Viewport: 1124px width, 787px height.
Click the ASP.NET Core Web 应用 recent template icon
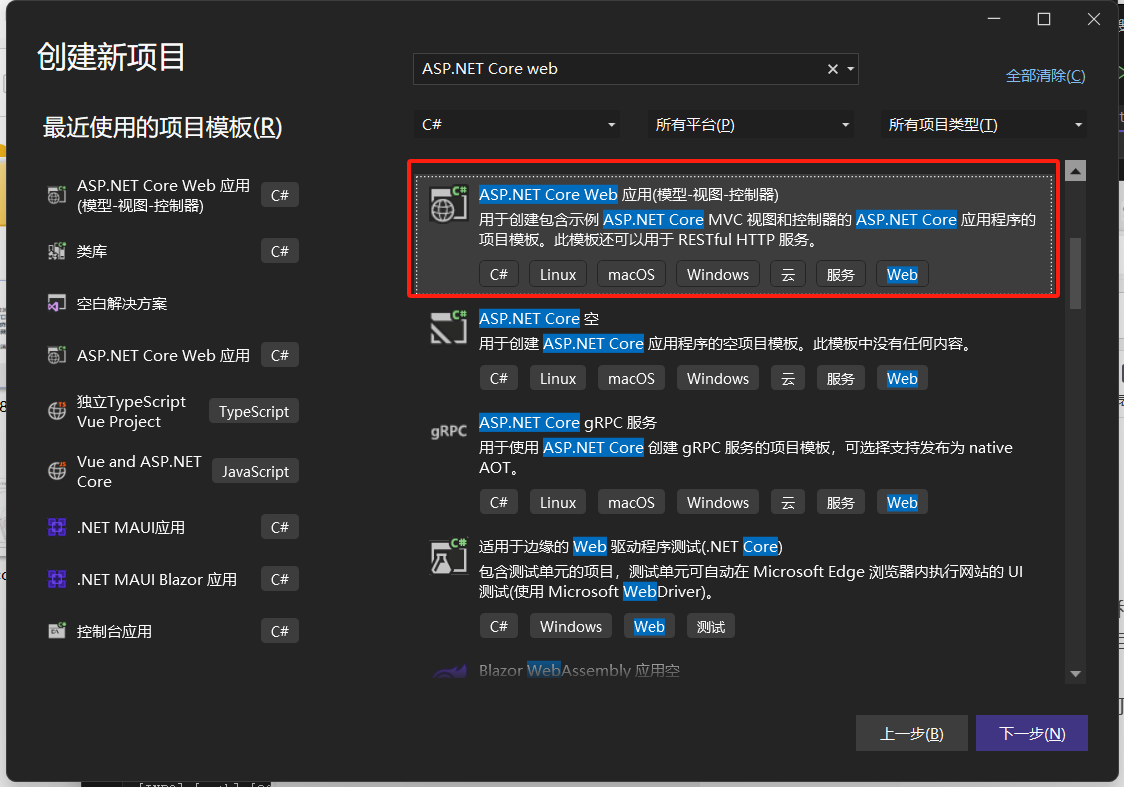click(x=57, y=355)
